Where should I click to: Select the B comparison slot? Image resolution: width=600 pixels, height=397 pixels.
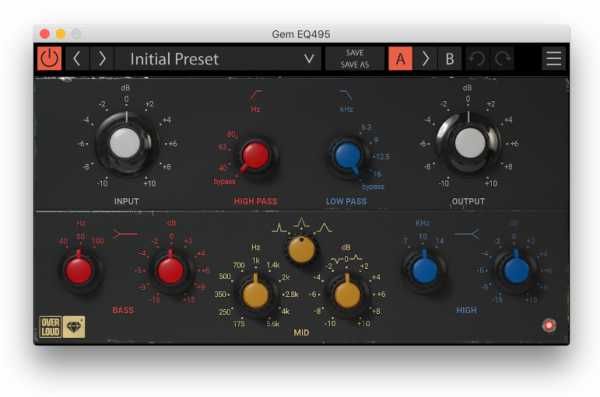(450, 59)
